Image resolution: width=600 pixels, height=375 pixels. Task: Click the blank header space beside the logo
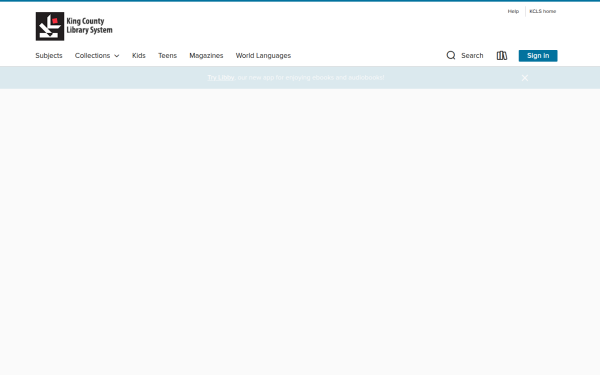[x=306, y=26]
